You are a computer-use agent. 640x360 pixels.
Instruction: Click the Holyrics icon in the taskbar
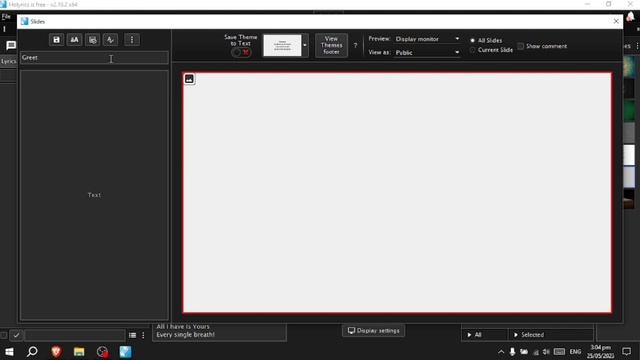tap(125, 351)
